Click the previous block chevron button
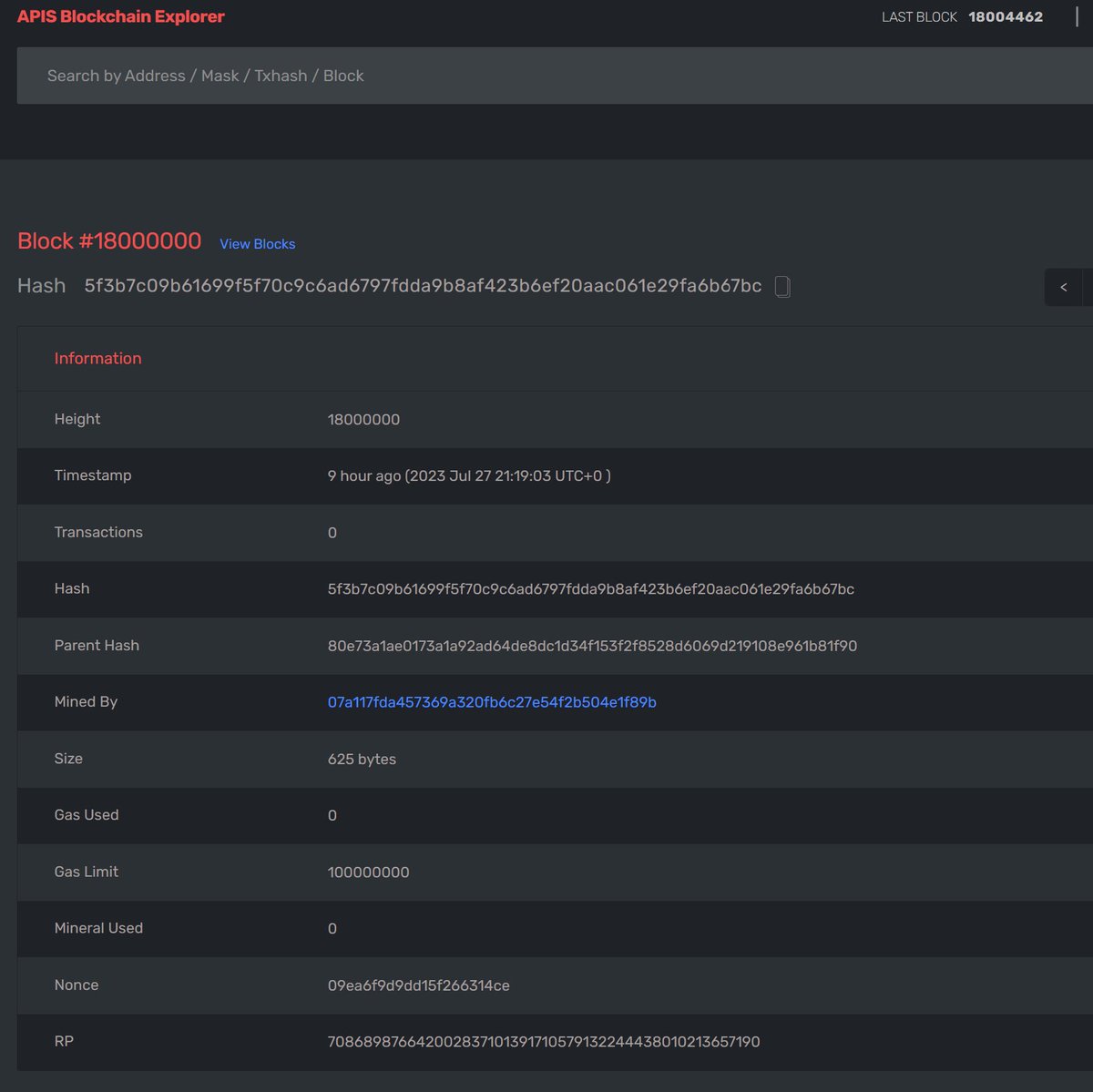 coord(1064,286)
